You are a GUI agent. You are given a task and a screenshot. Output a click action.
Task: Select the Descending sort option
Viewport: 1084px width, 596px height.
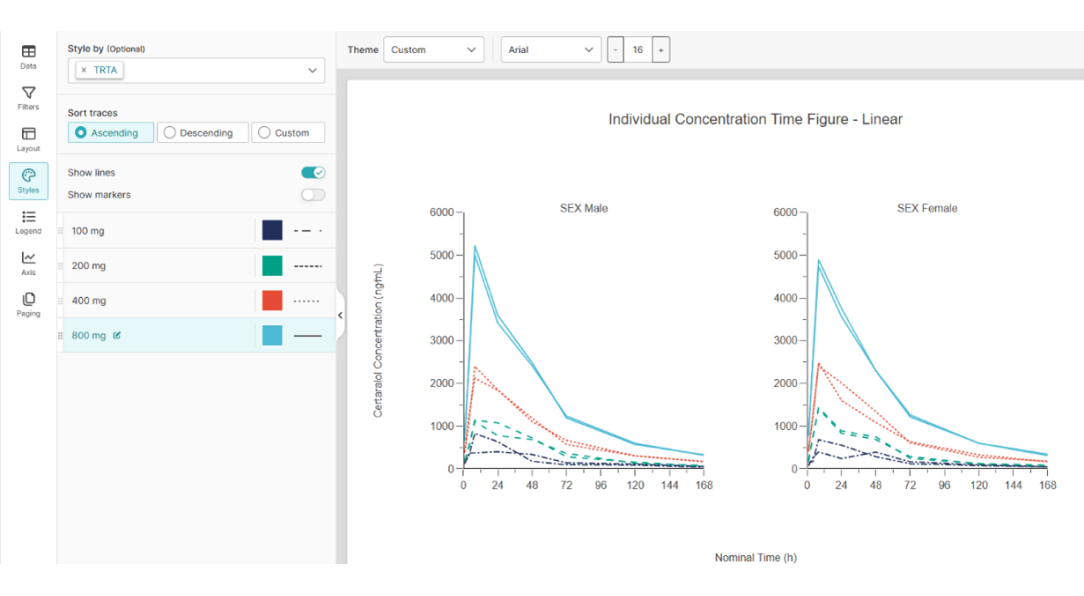[202, 133]
